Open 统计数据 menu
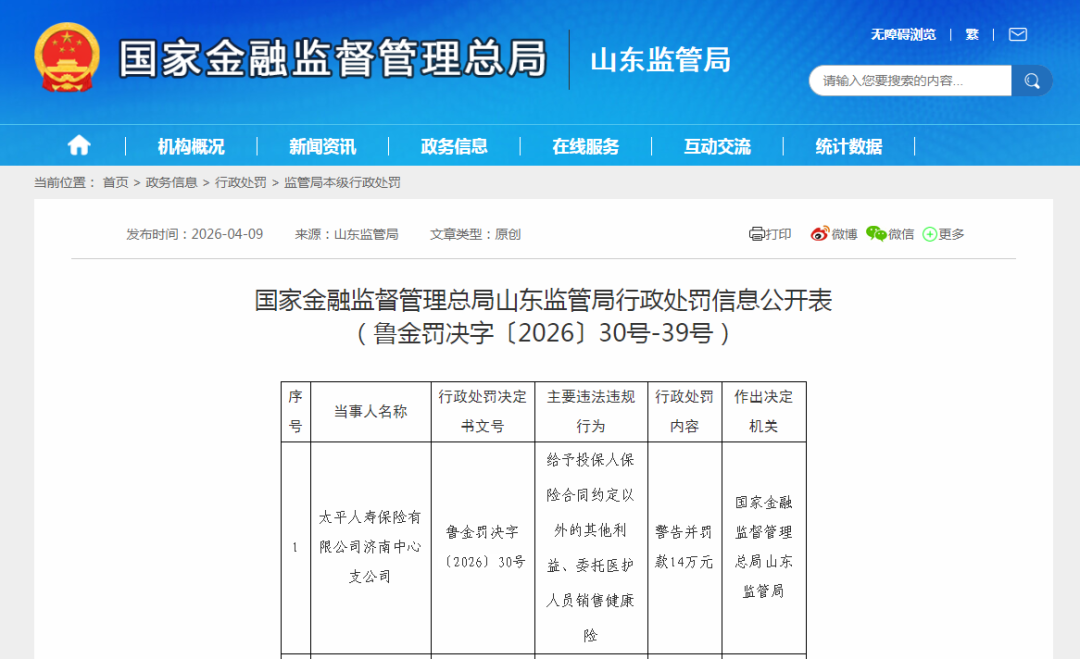 pyautogui.click(x=849, y=146)
